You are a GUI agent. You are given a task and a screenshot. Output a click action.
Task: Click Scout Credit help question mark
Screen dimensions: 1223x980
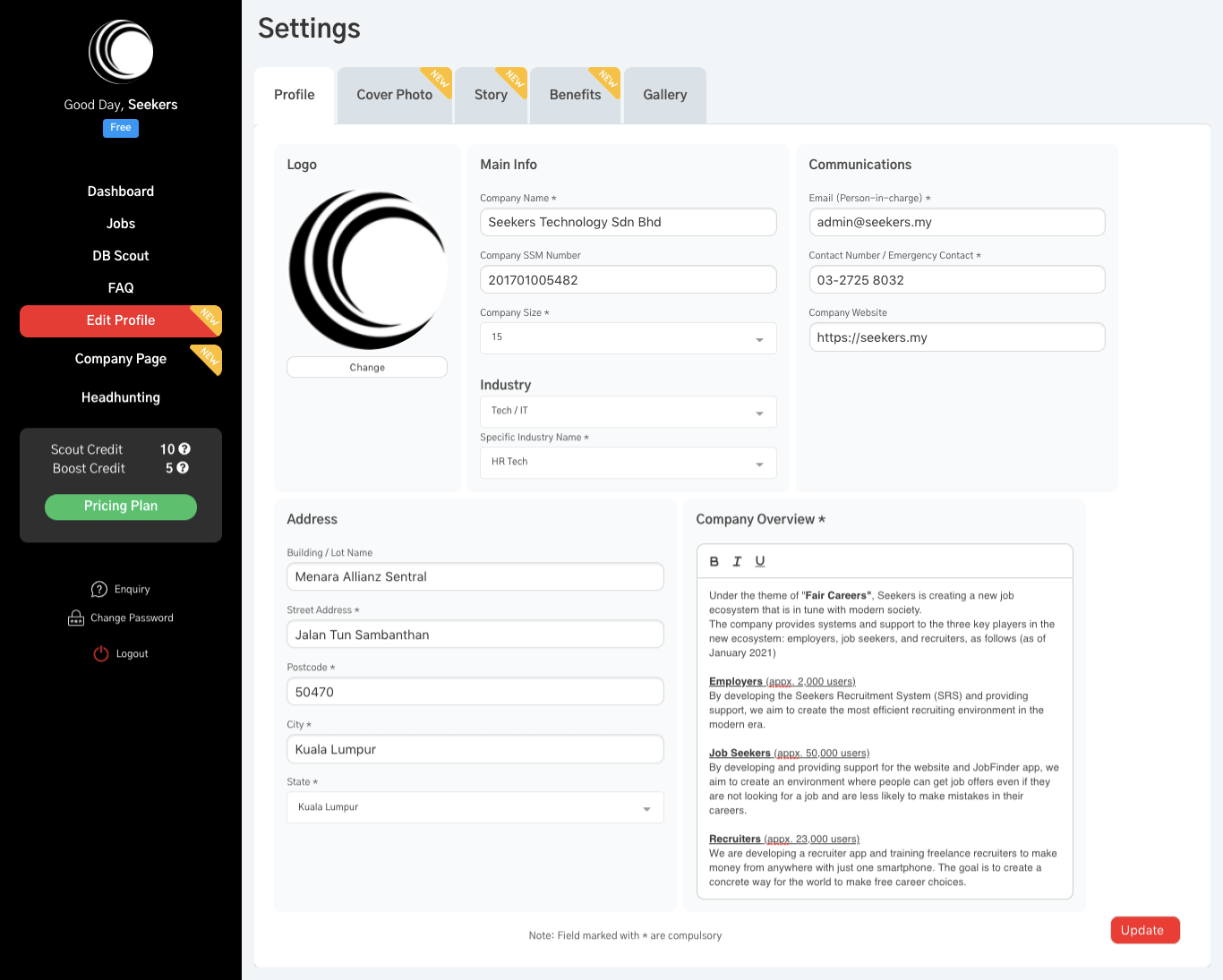point(184,448)
